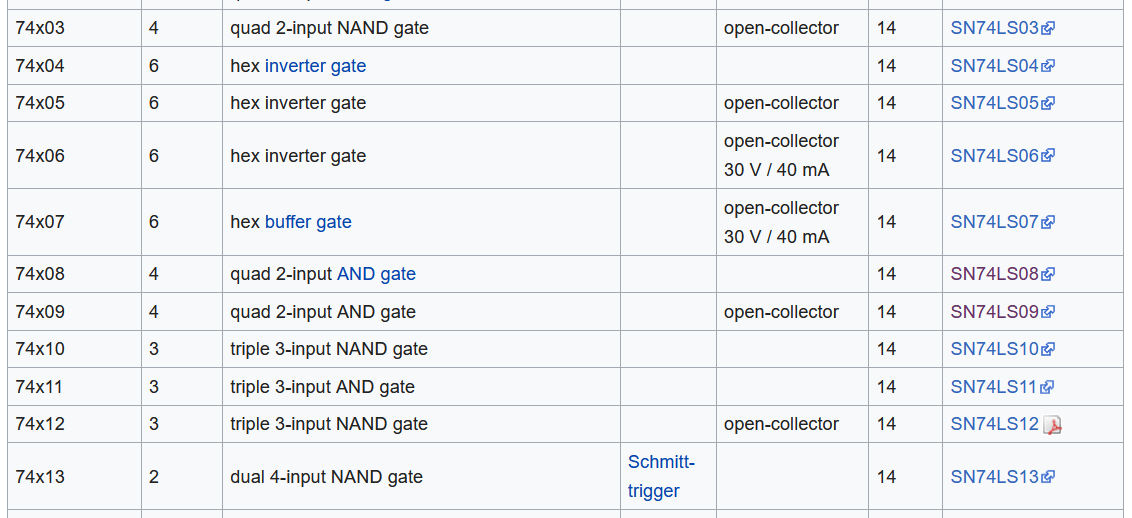Open the SN74LS12 datasheet text link

[994, 424]
